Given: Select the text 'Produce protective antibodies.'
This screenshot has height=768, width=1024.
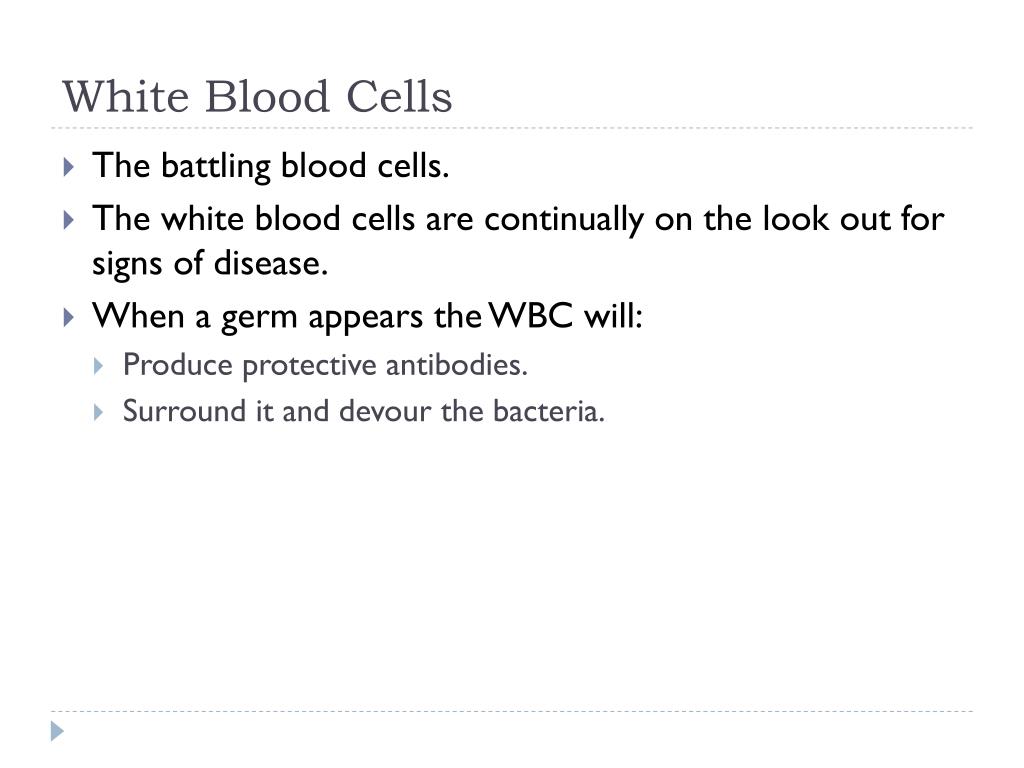Looking at the screenshot, I should click(325, 365).
